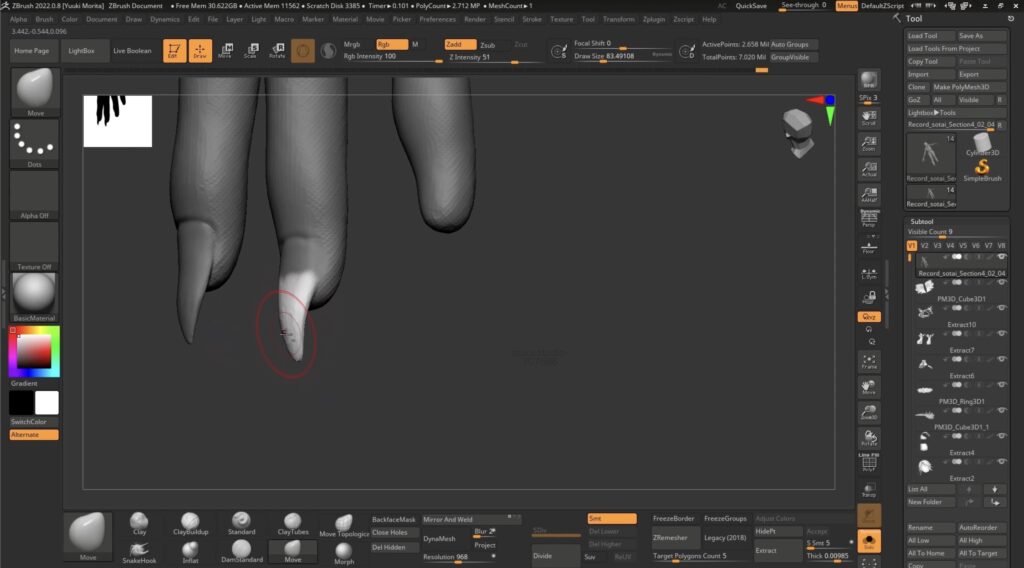This screenshot has height=568, width=1024.
Task: Open the Dots stroke type picker
Action: pos(34,144)
